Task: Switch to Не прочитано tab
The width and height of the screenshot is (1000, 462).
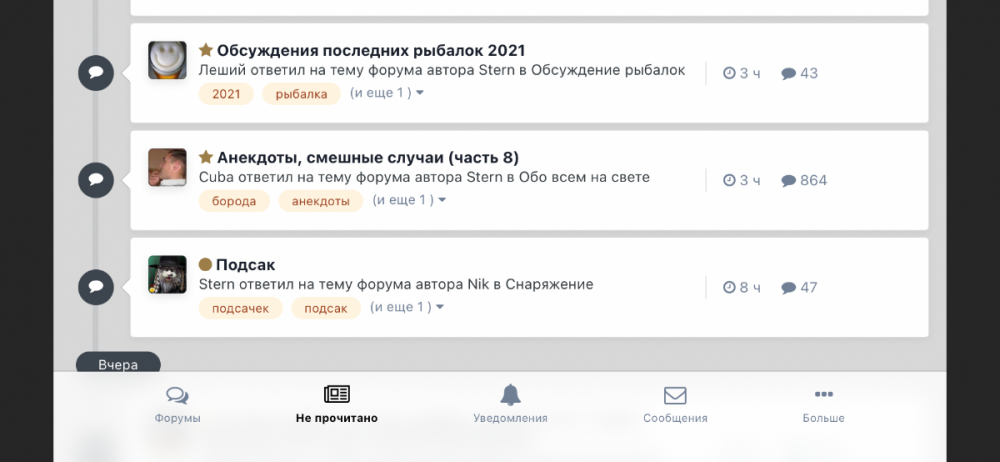Action: coord(337,405)
